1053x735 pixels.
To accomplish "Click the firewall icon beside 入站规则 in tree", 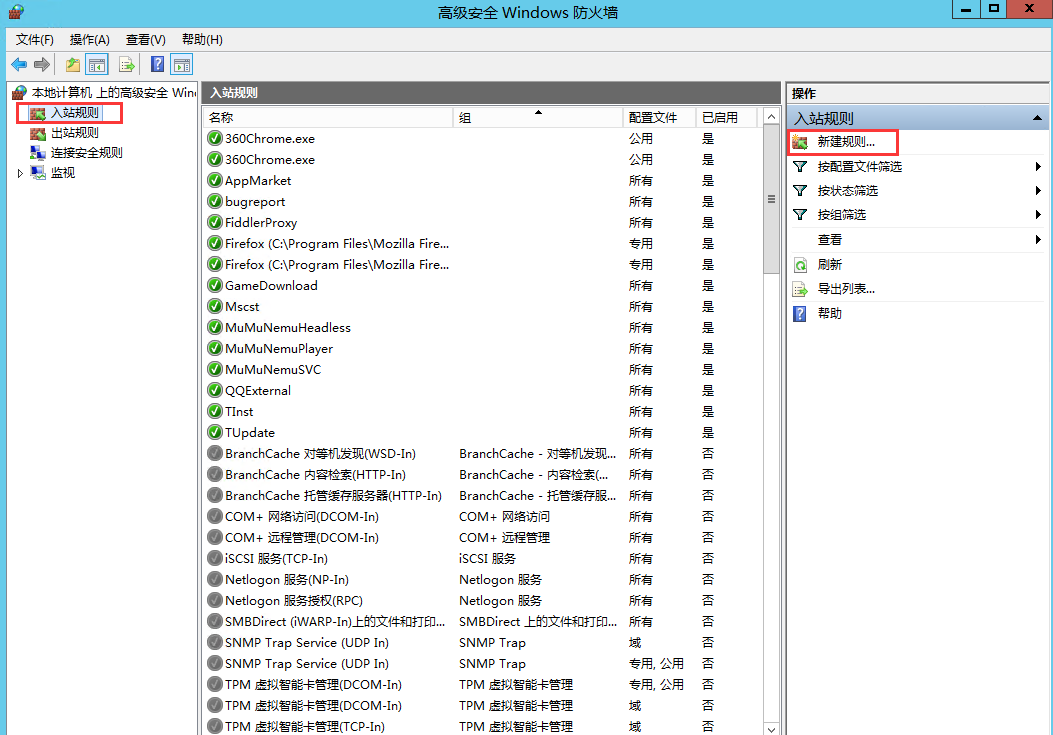I will point(38,114).
